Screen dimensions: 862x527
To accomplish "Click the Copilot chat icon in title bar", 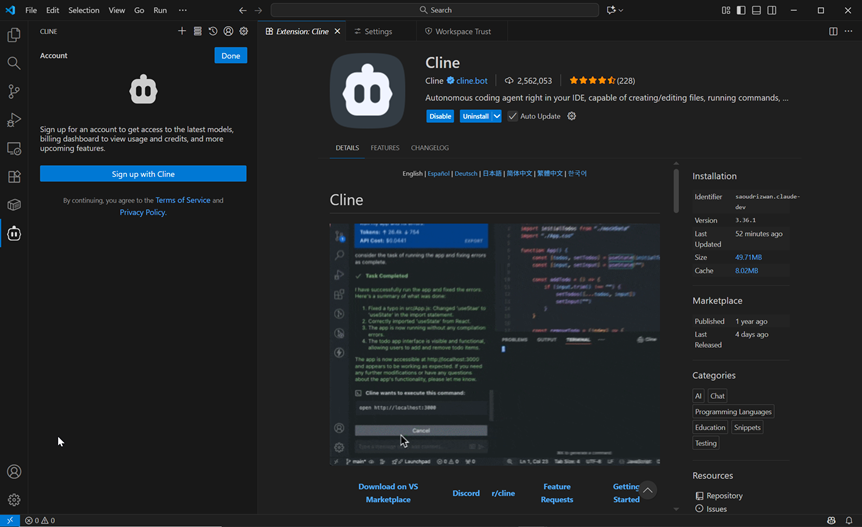I will pyautogui.click(x=611, y=10).
